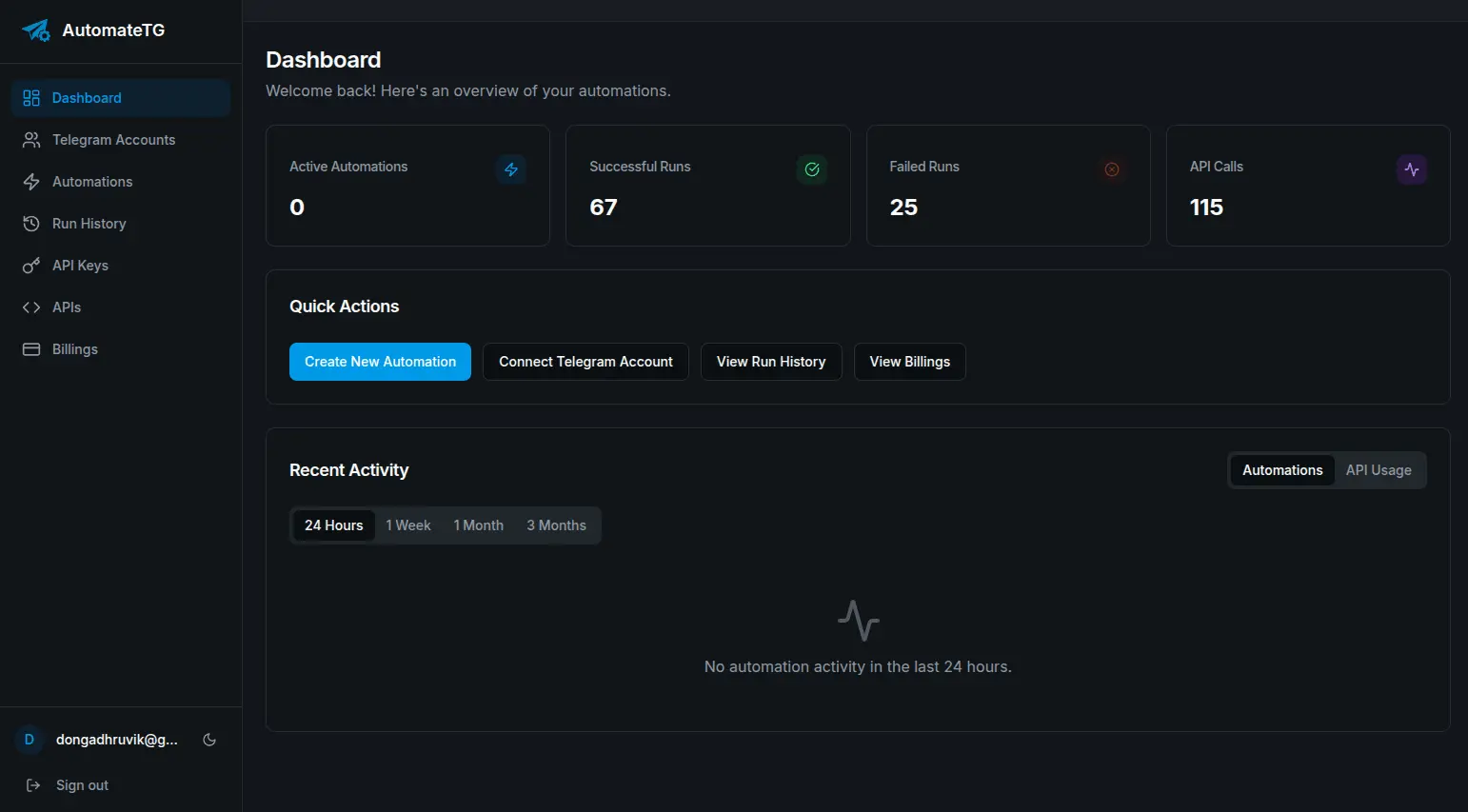The width and height of the screenshot is (1468, 812).
Task: Click the green check icon on Successful Runs card
Action: click(x=812, y=169)
